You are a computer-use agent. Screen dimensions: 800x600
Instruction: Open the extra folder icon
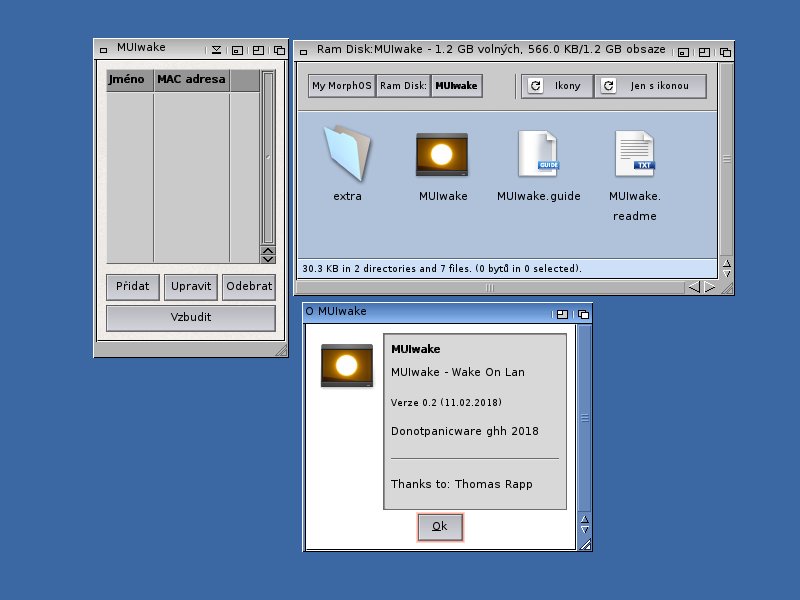tap(347, 155)
